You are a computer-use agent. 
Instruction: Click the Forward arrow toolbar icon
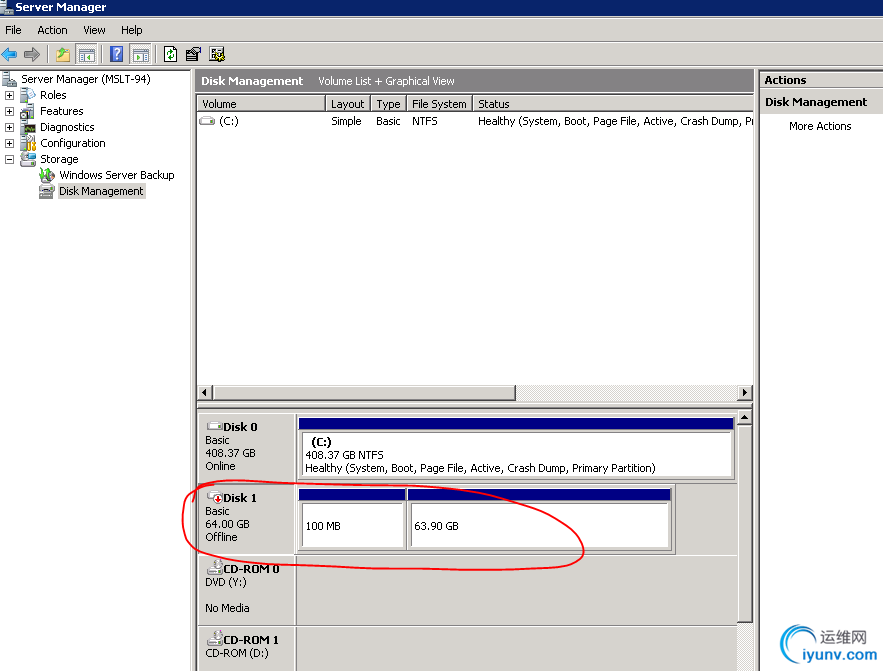point(32,55)
